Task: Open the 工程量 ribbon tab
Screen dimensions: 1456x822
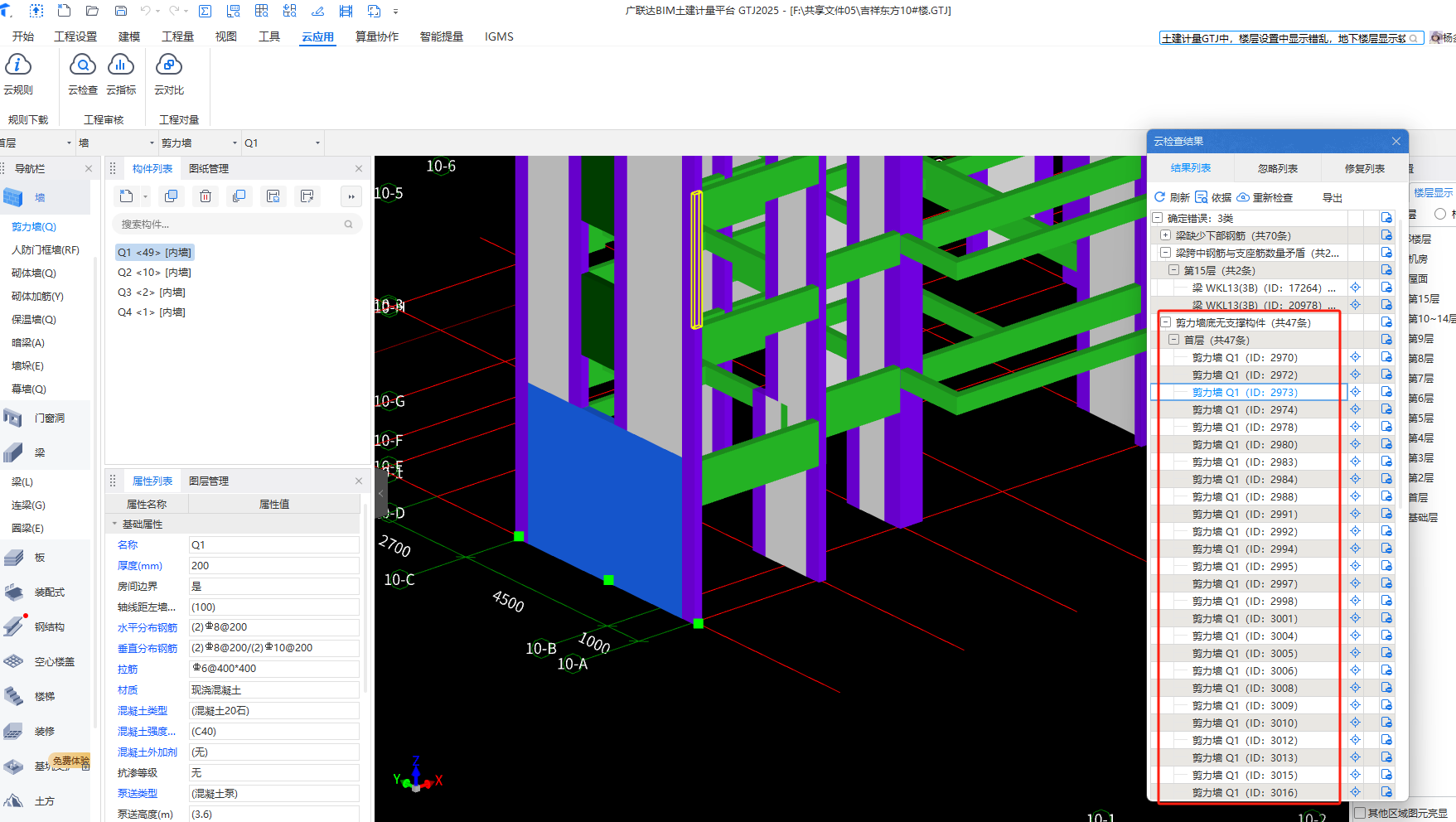Action: point(177,36)
